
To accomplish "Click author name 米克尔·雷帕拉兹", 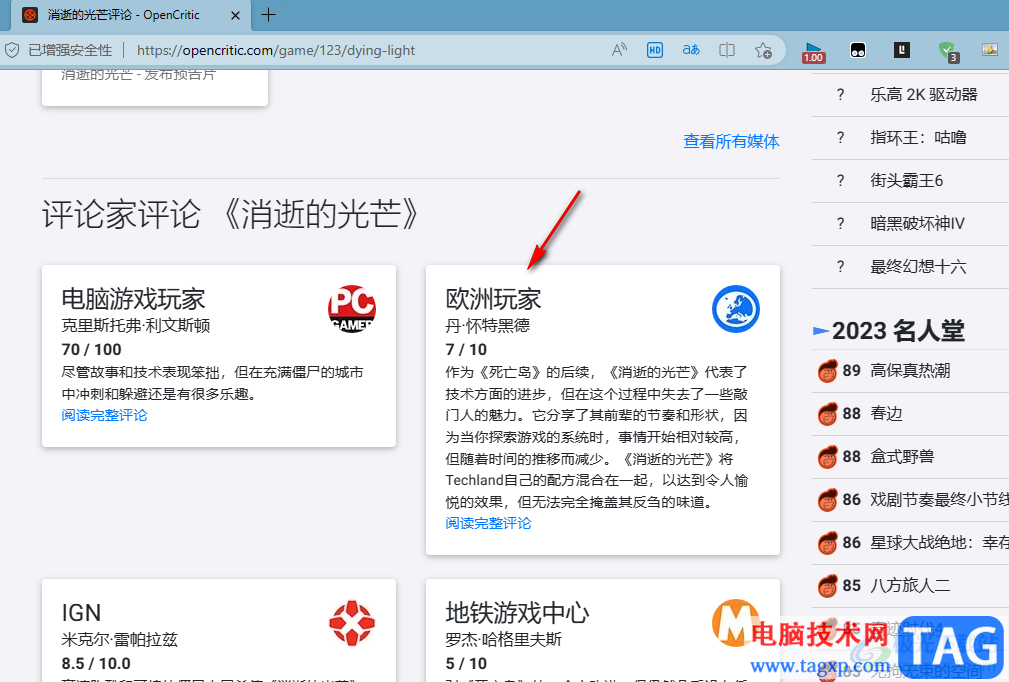I will click(119, 640).
